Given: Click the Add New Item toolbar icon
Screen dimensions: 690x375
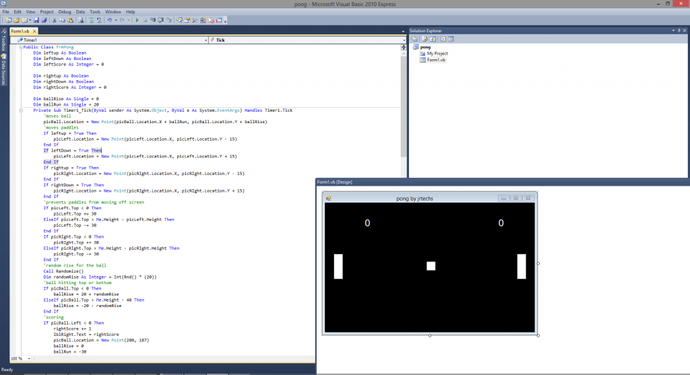Looking at the screenshot, I should tap(24, 20).
